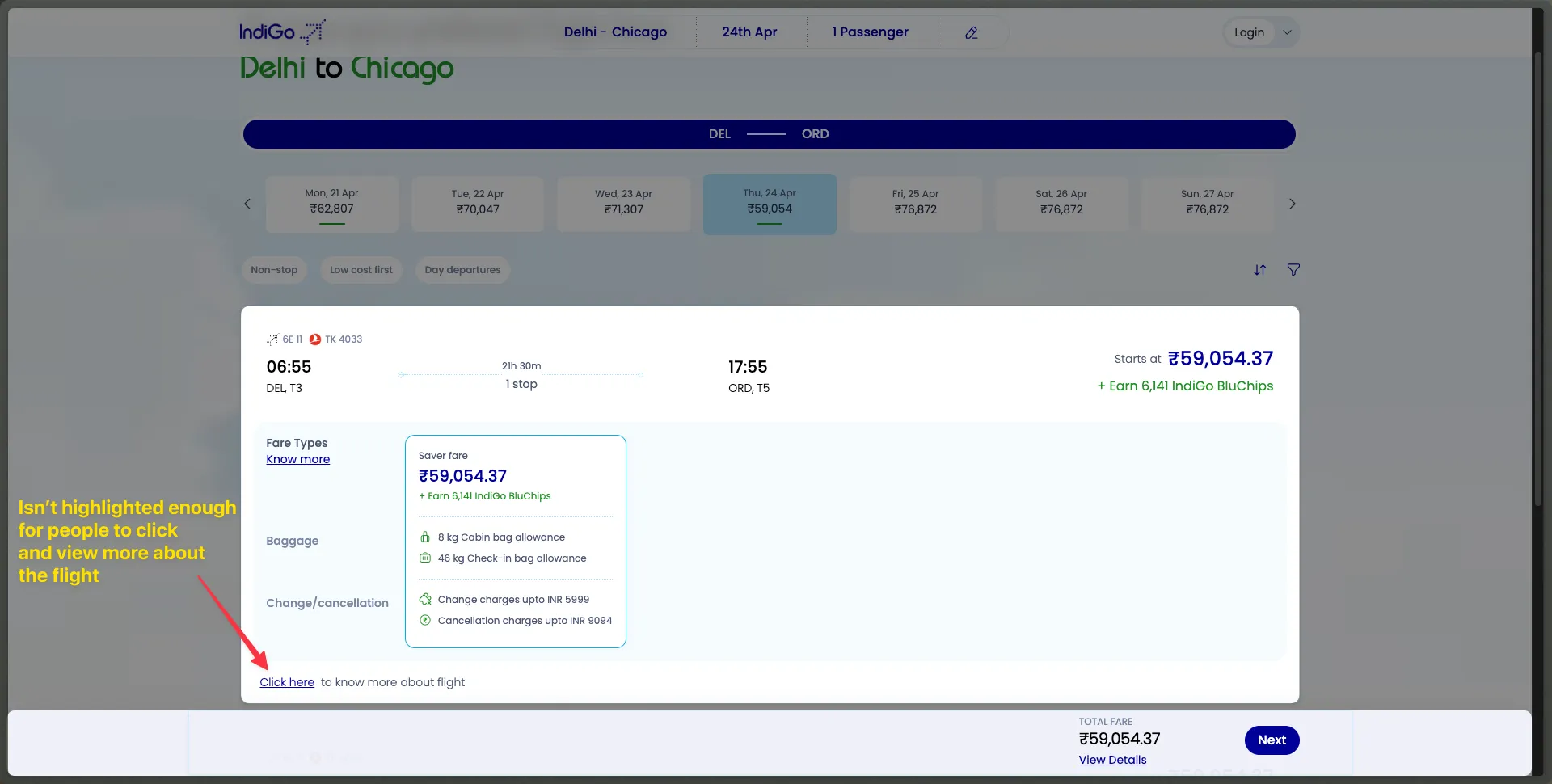1552x784 pixels.
Task: Show next dates with right arrow
Action: tap(1292, 204)
